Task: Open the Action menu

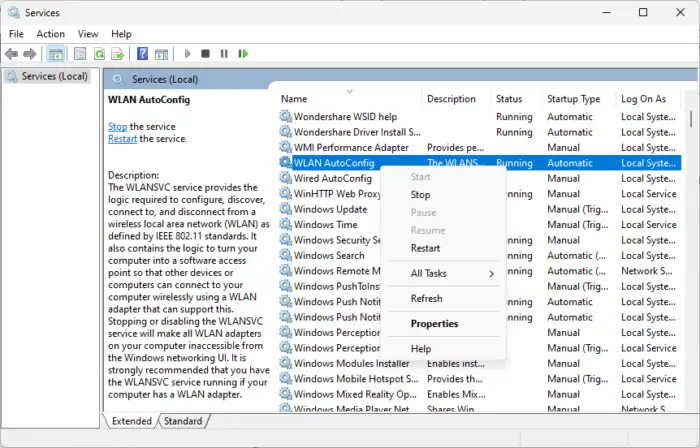Action: pyautogui.click(x=50, y=33)
